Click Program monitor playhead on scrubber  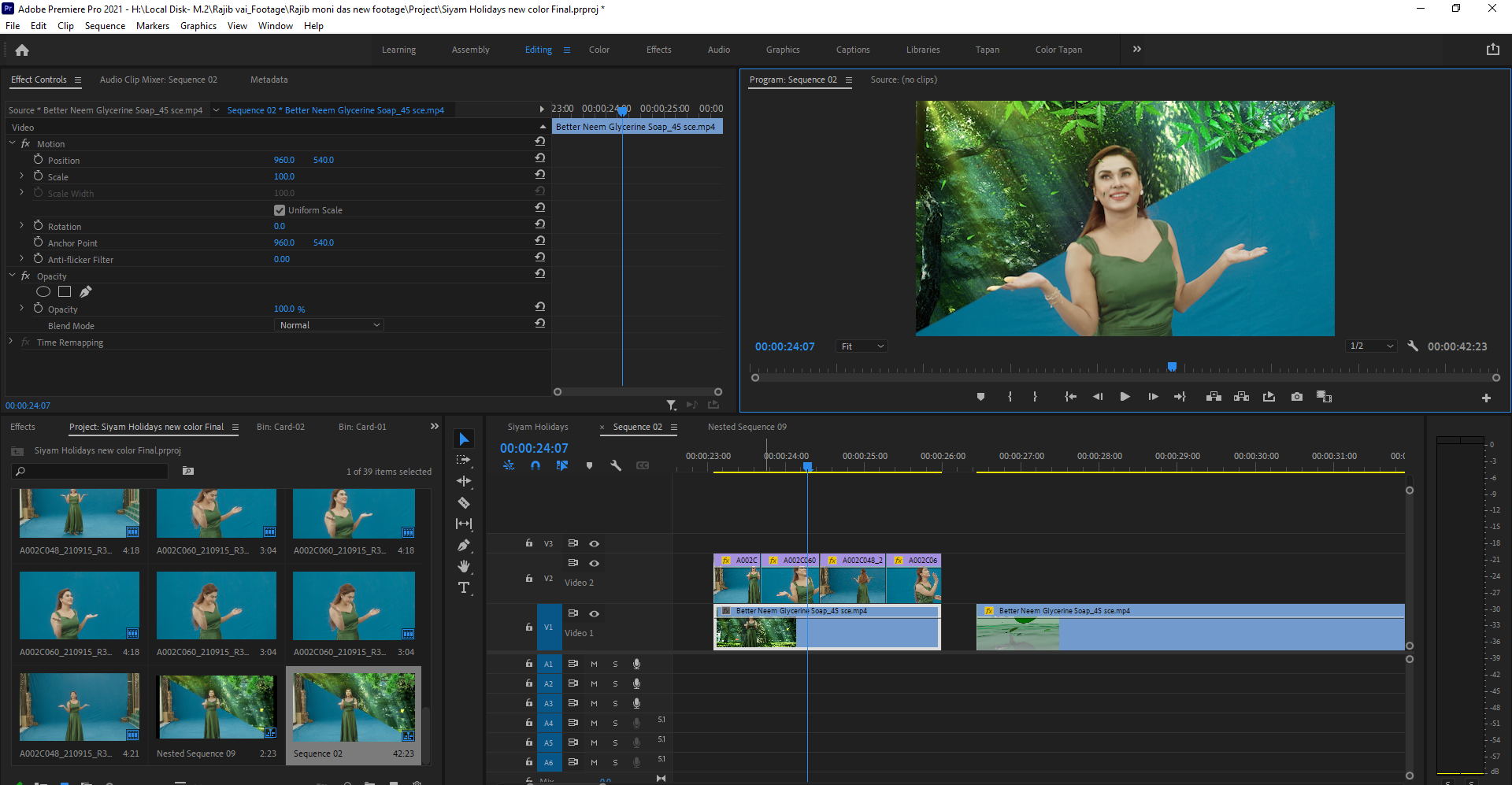coord(1172,367)
